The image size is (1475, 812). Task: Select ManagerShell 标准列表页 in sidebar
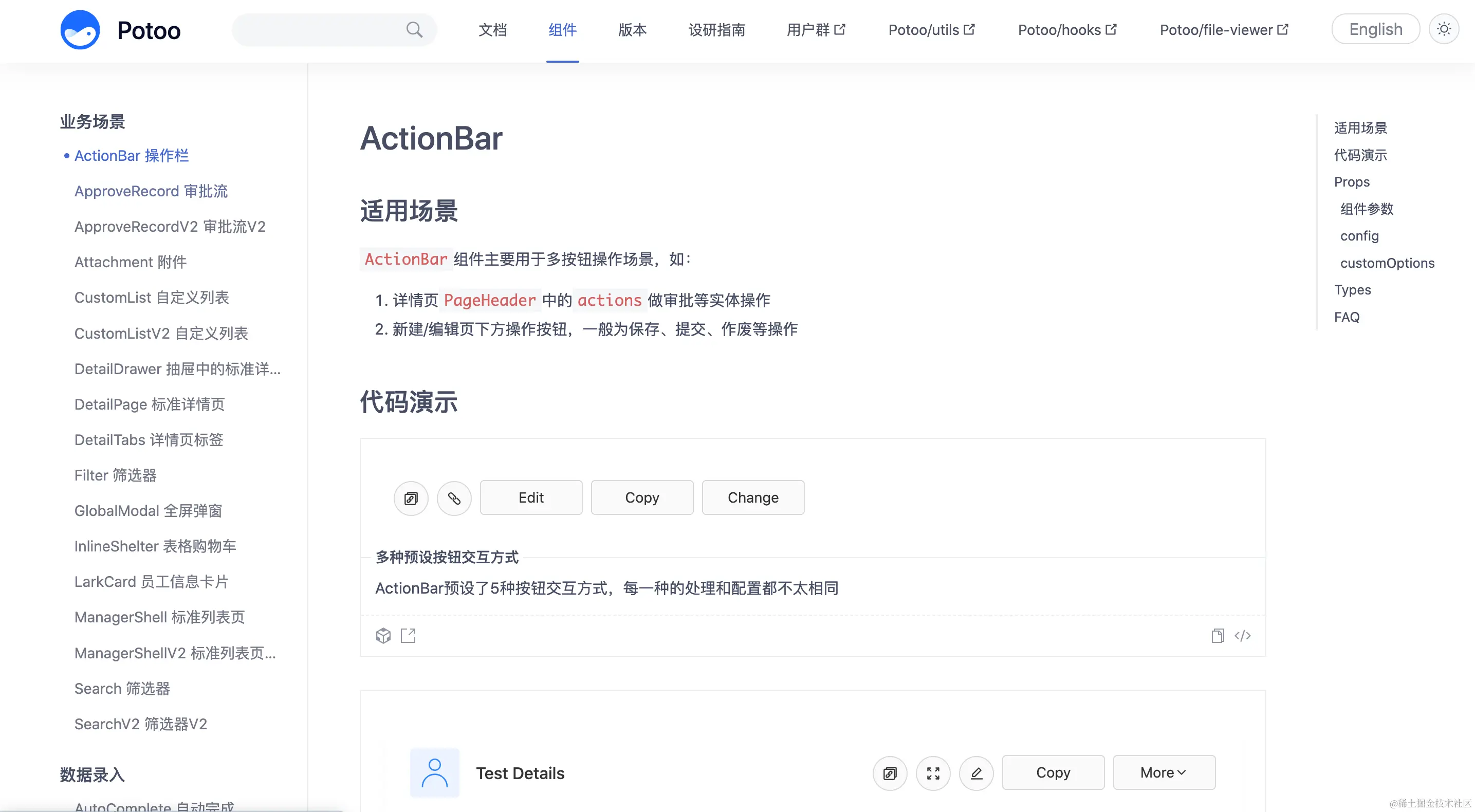point(159,617)
